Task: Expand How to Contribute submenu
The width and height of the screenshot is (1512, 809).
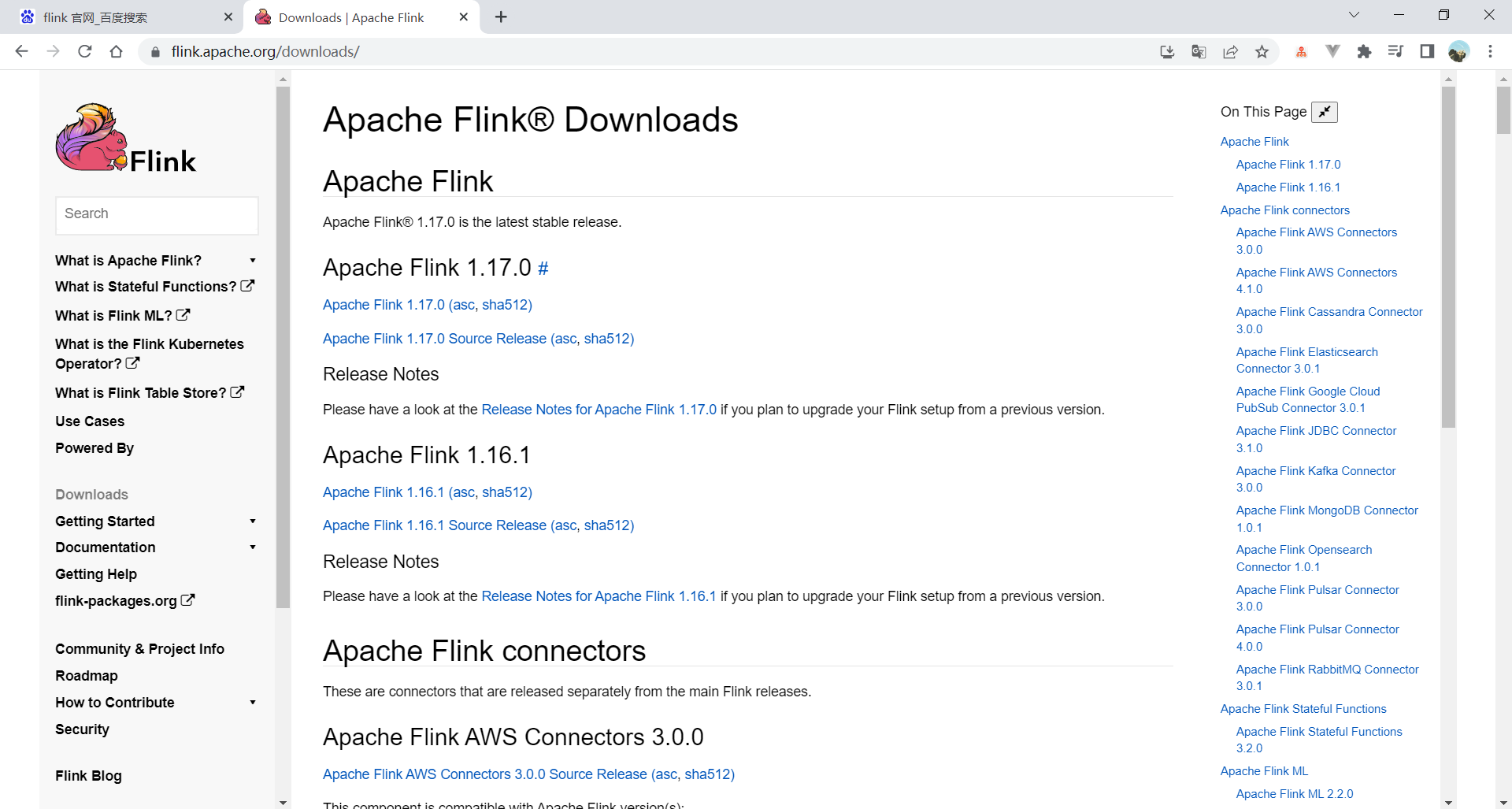Action: point(253,703)
